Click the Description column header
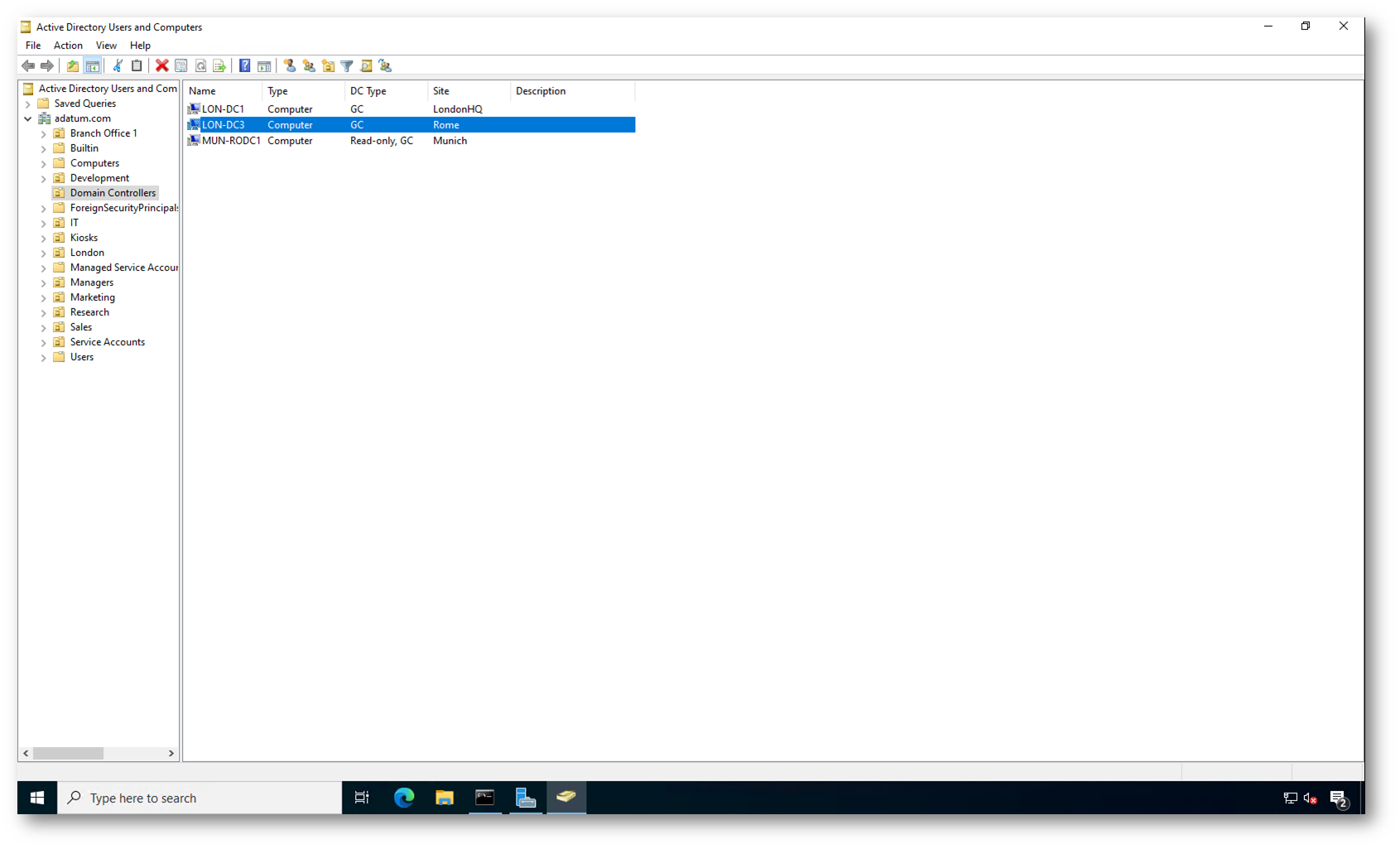This screenshot has width=1400, height=849. click(573, 91)
